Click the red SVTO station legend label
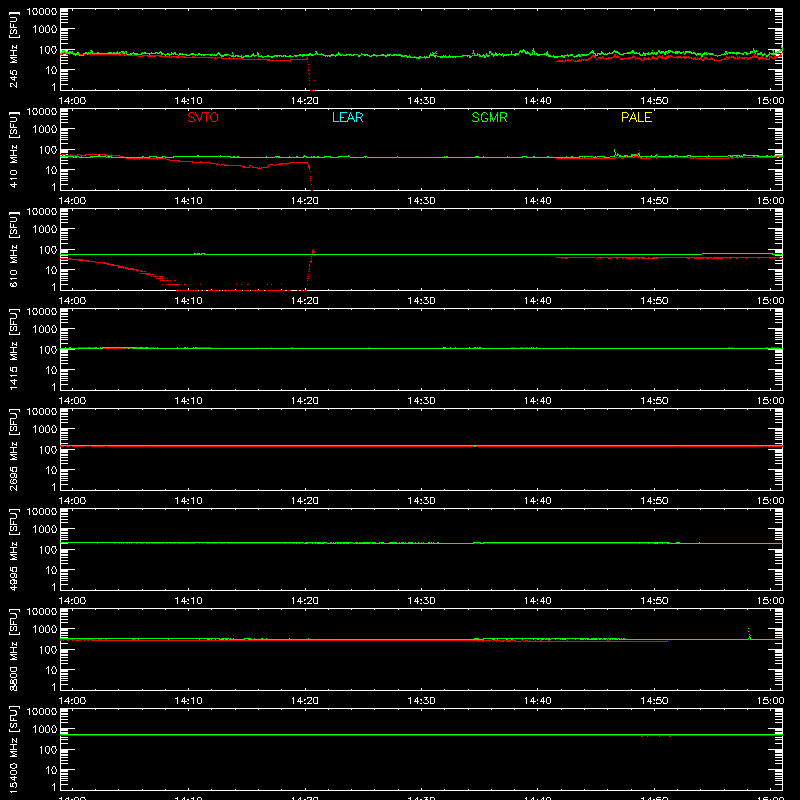This screenshot has height=800, width=800. [203, 117]
